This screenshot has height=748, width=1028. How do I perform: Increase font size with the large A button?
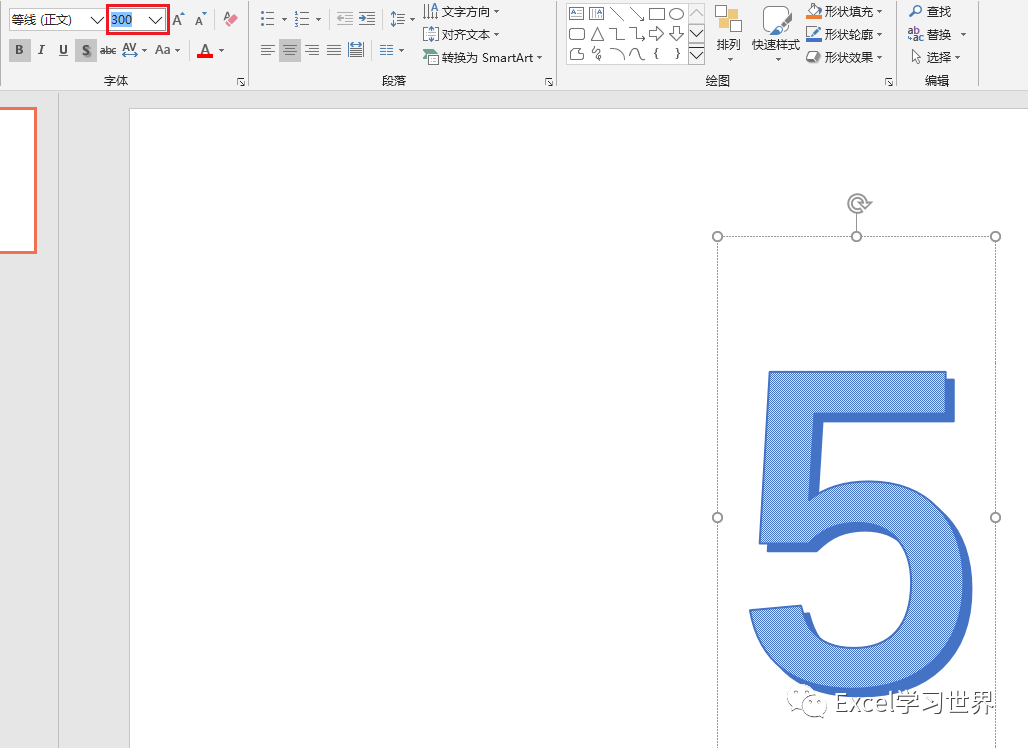click(x=178, y=19)
